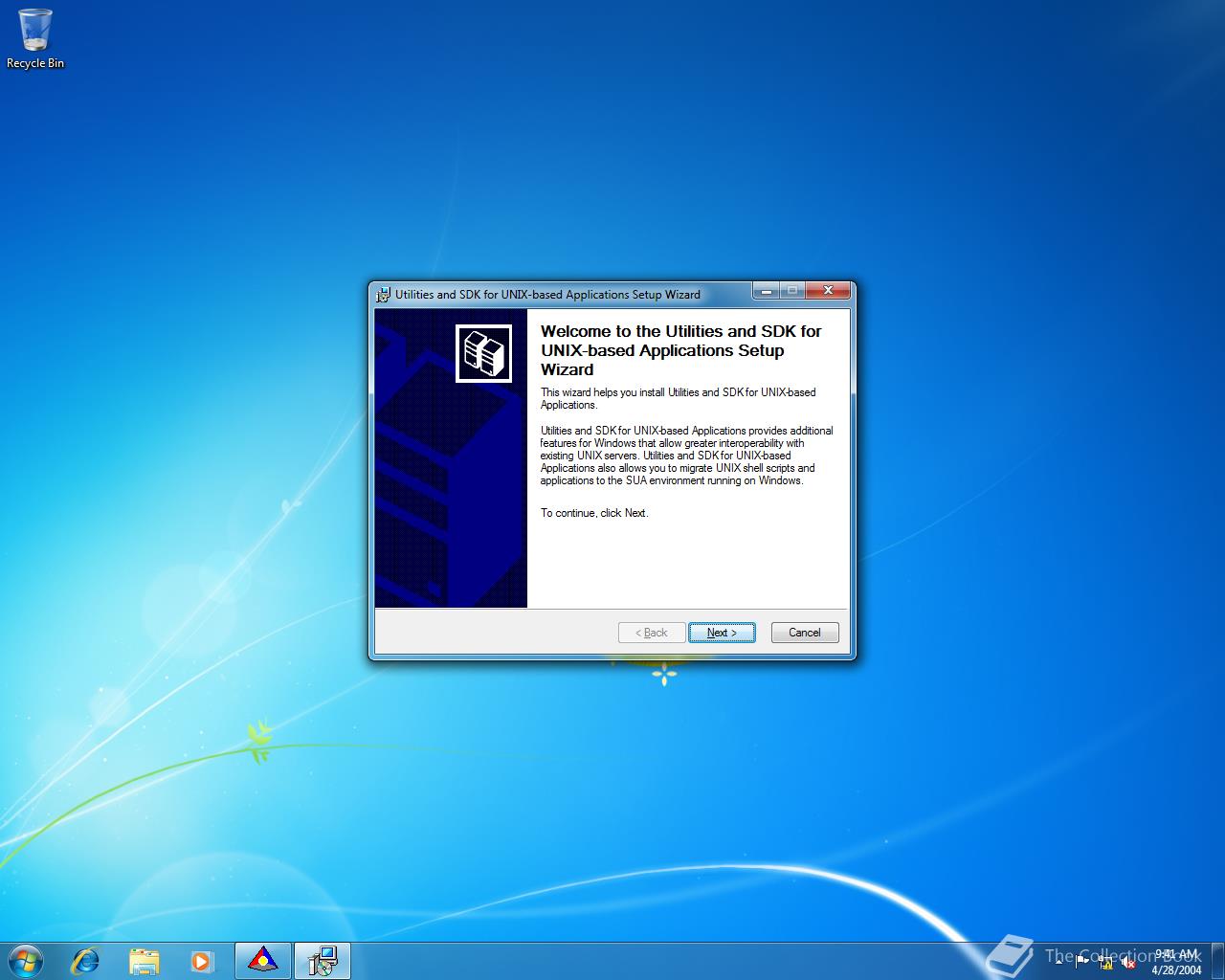Close the Setup Wizard window
This screenshot has width=1225, height=980.
(x=828, y=290)
